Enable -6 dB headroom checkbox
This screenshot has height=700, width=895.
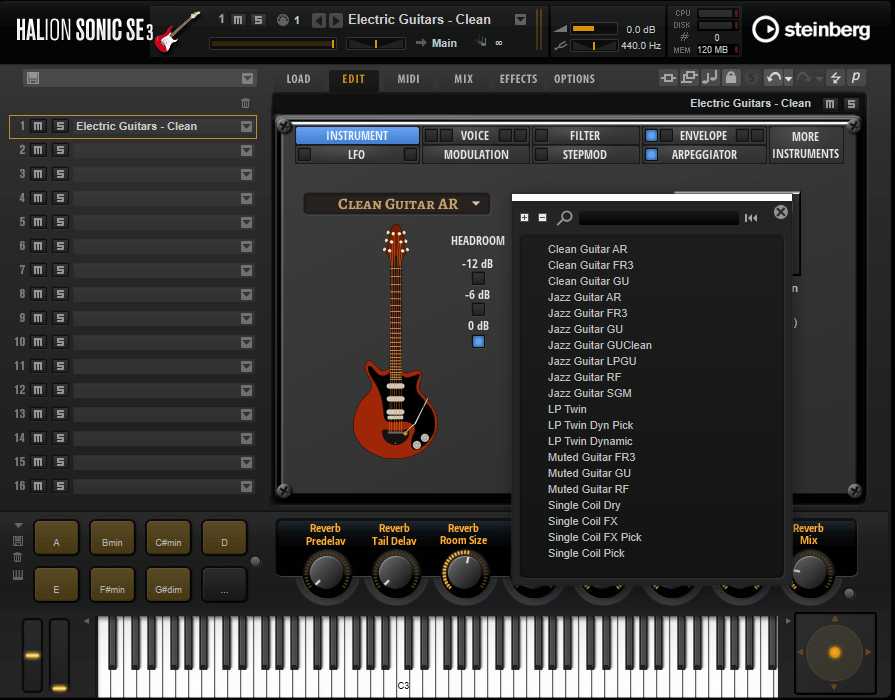tap(478, 309)
